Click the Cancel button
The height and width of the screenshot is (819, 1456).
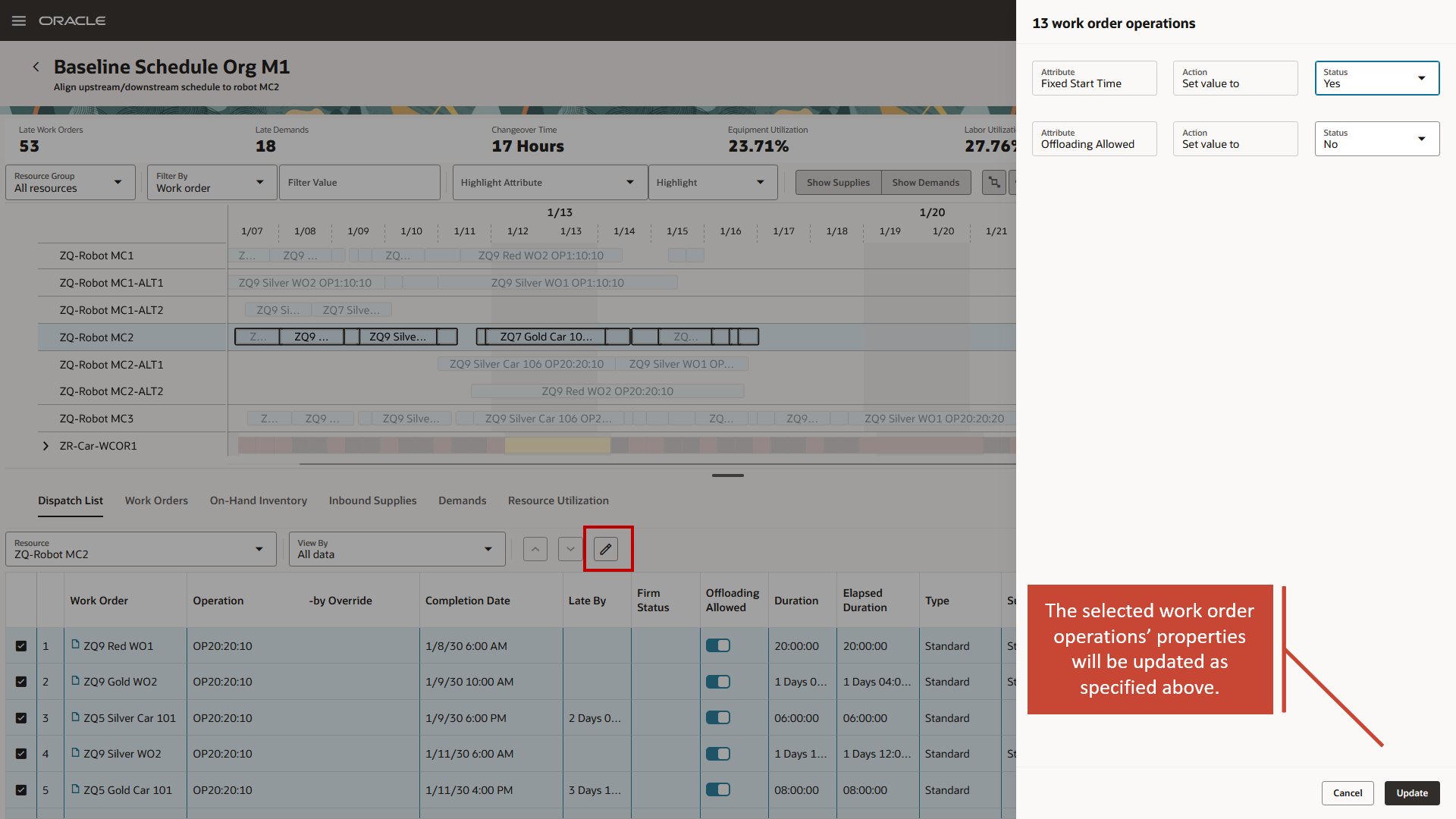click(1347, 792)
